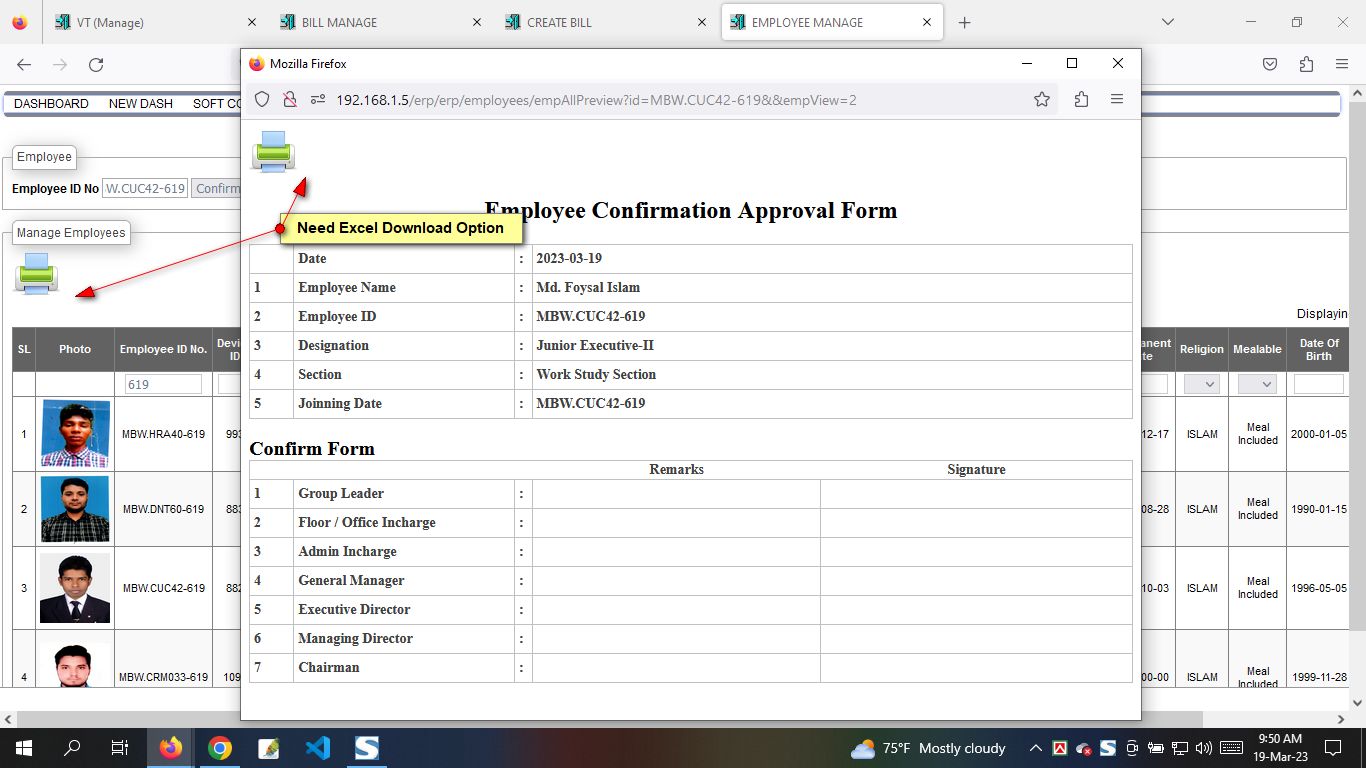Focus the Employee ID No input field
This screenshot has height=768, width=1366.
[145, 189]
